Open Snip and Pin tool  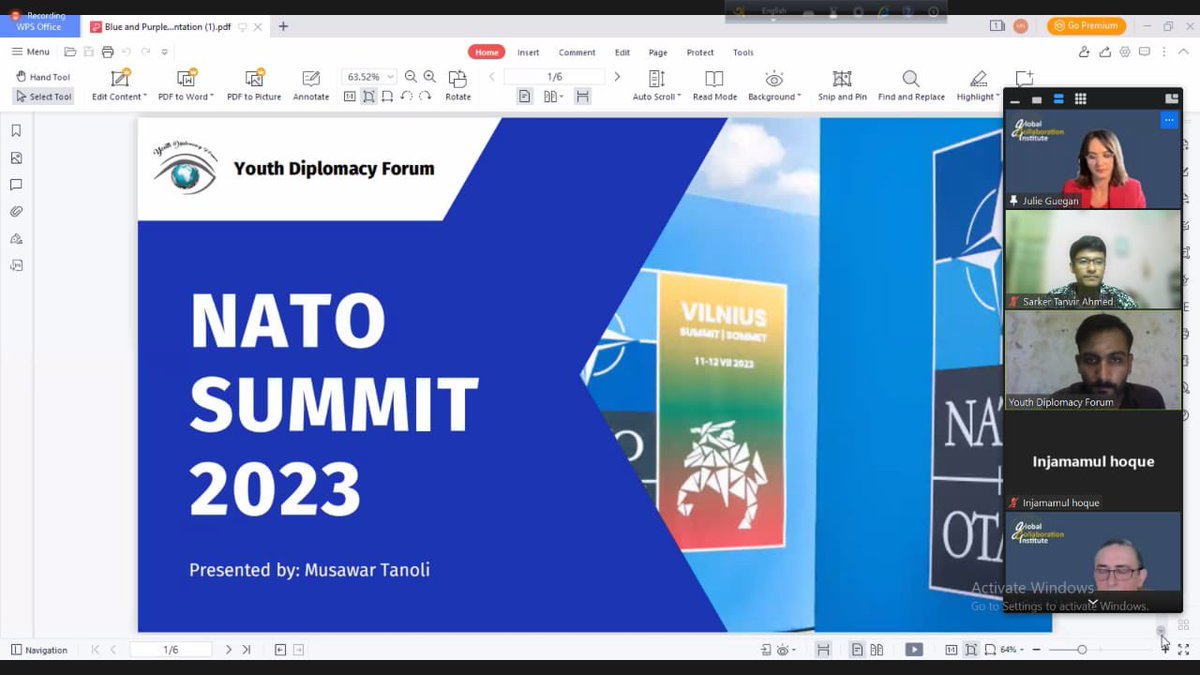click(x=842, y=85)
